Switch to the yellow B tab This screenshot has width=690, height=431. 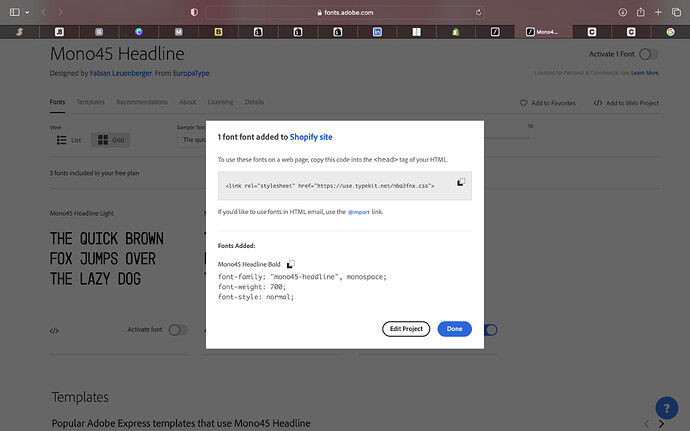pyautogui.click(x=218, y=32)
